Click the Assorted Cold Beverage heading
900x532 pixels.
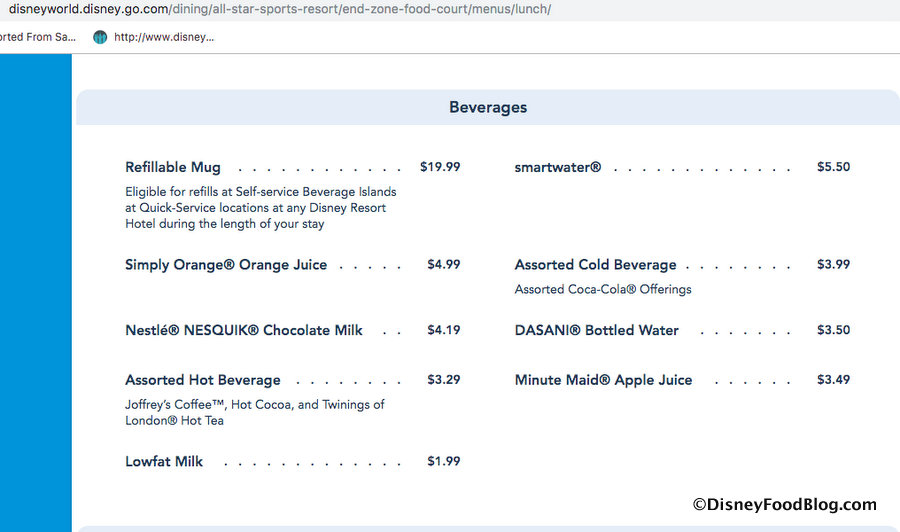pos(595,265)
